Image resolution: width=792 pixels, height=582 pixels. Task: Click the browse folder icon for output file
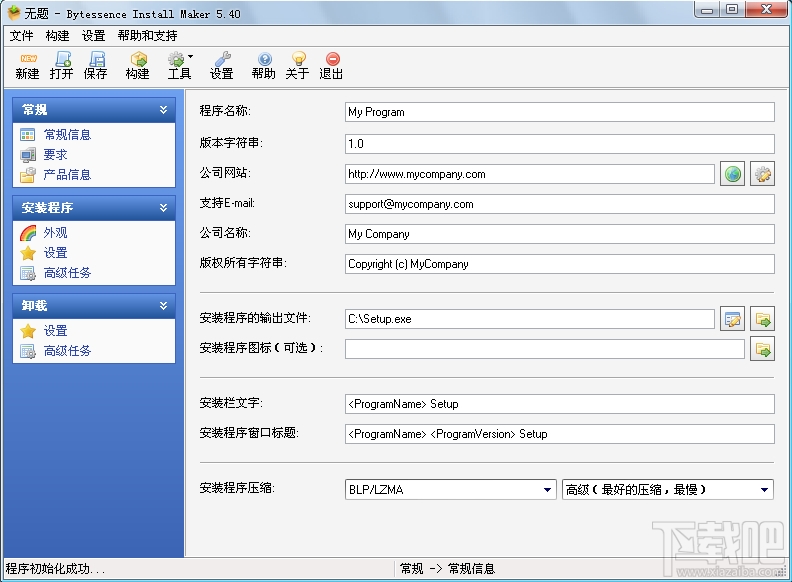click(762, 319)
